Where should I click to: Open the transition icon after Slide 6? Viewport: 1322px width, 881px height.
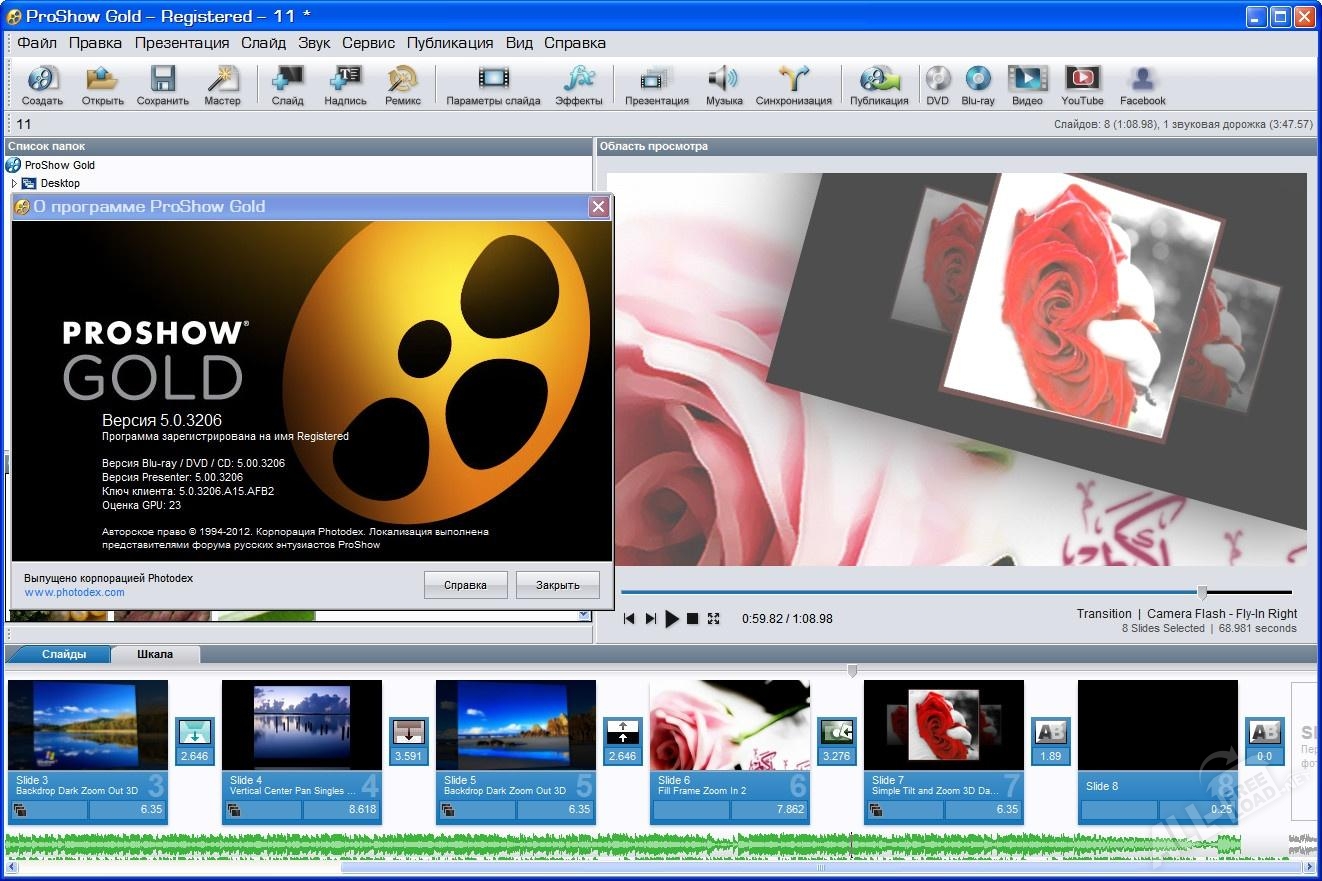click(x=836, y=733)
